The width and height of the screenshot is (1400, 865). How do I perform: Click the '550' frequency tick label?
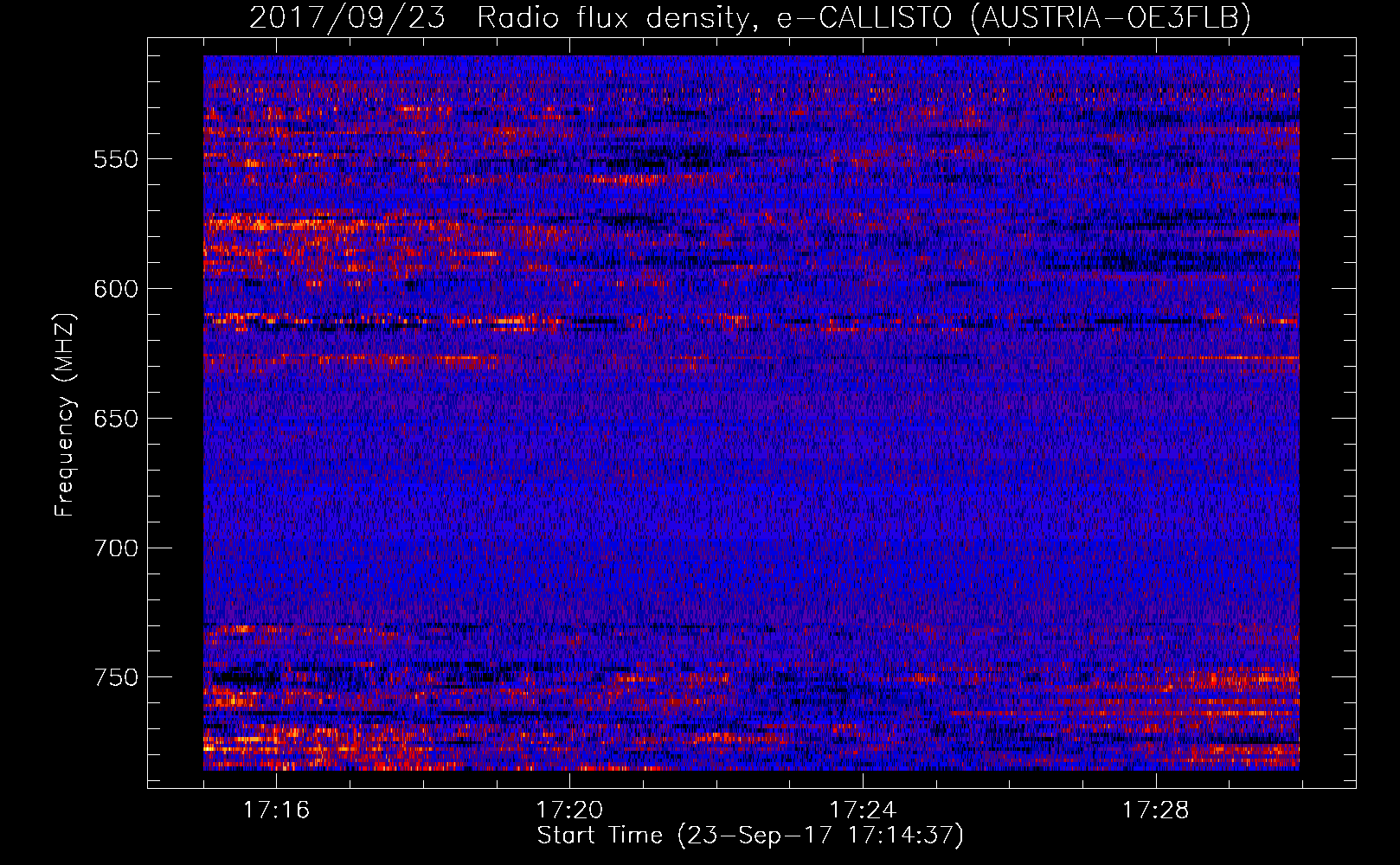[116, 159]
